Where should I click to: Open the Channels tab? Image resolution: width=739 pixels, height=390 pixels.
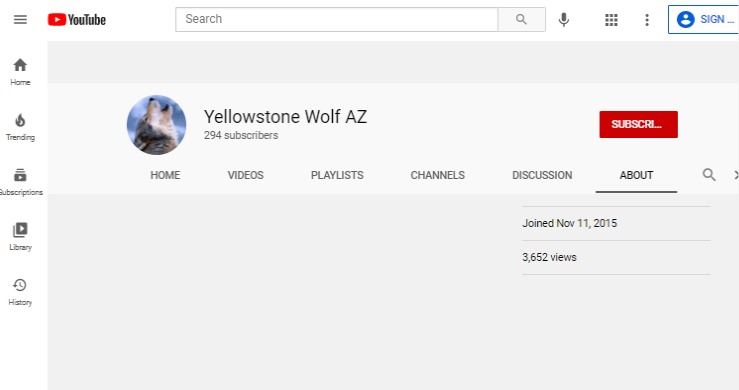(x=437, y=175)
